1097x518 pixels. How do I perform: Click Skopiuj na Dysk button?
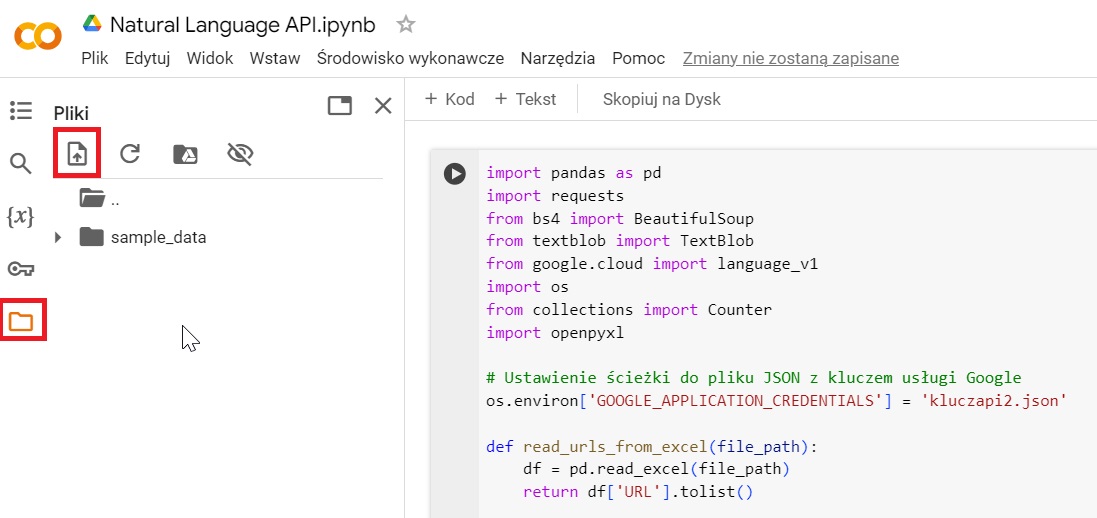[x=662, y=99]
